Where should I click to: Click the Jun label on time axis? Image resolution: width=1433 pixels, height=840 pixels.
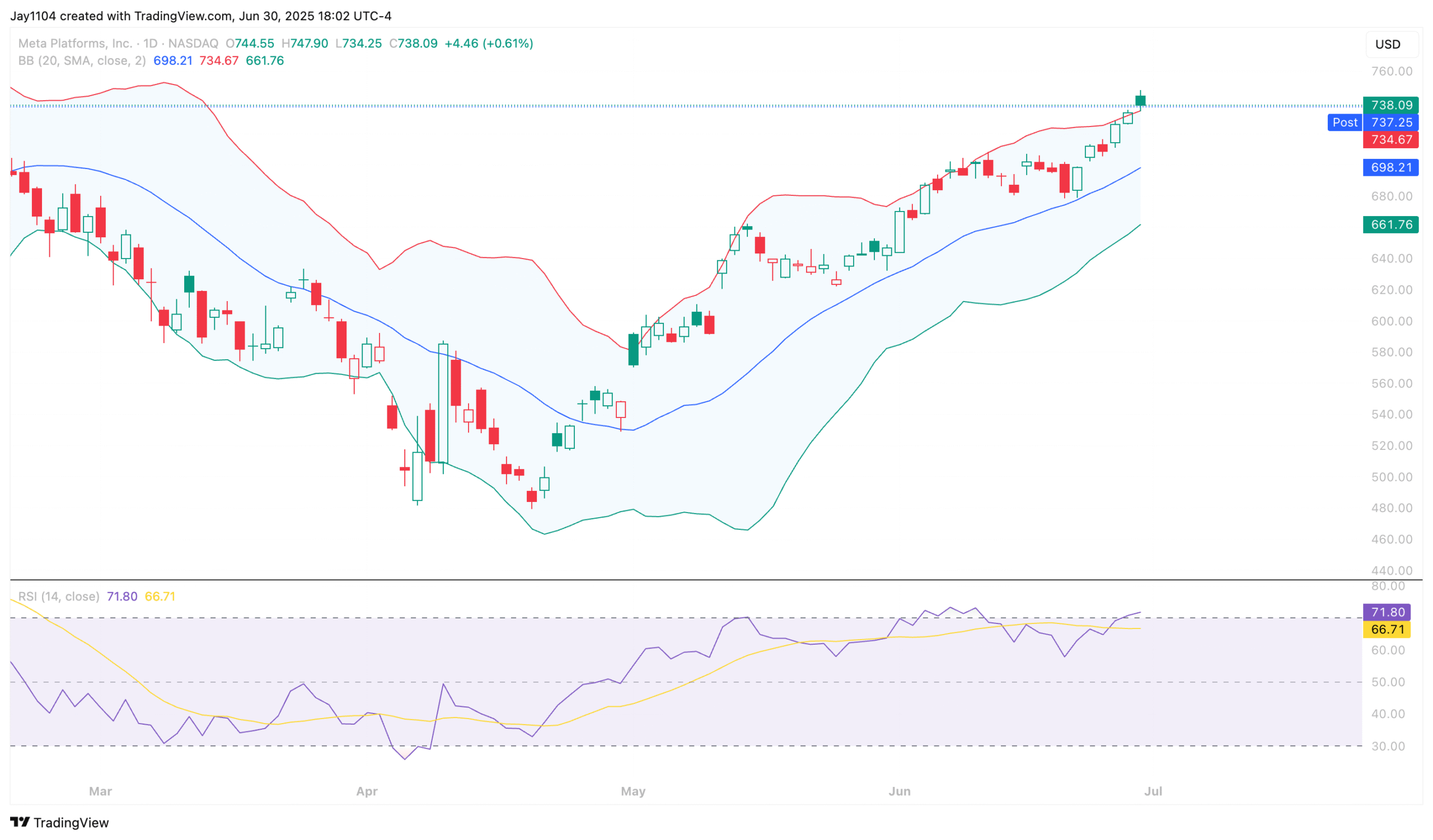(x=900, y=791)
